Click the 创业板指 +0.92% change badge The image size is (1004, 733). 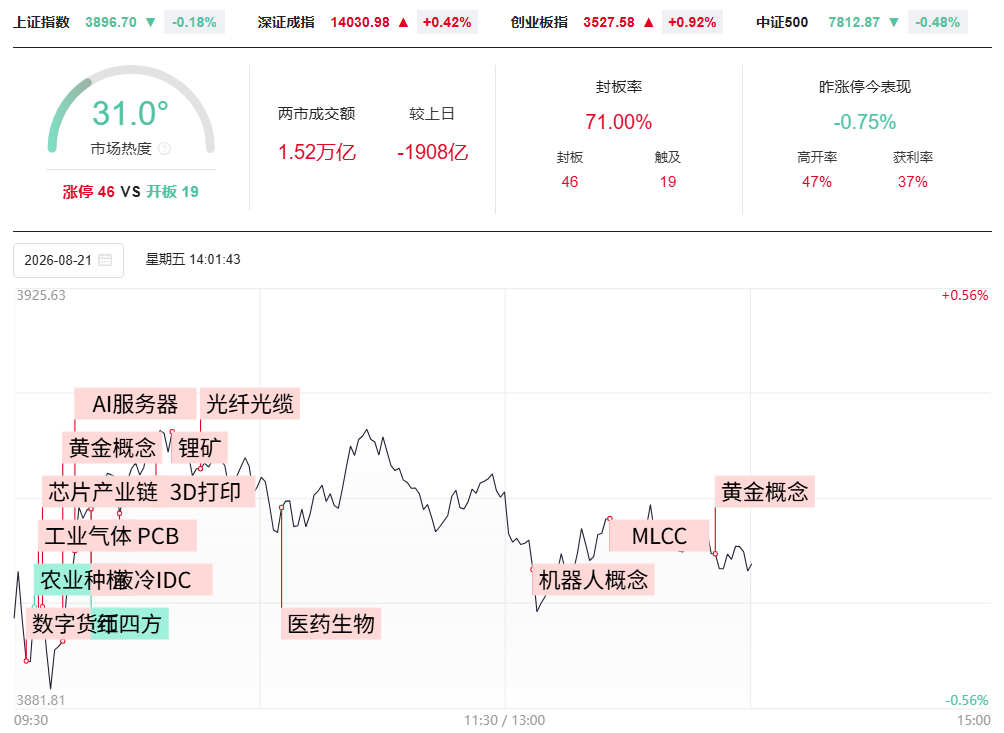(x=692, y=22)
